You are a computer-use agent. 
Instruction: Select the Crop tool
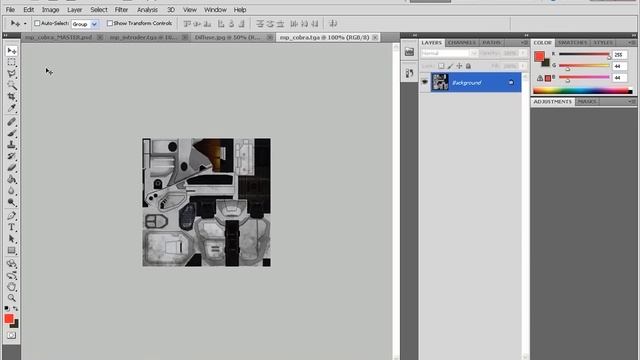[x=11, y=97]
